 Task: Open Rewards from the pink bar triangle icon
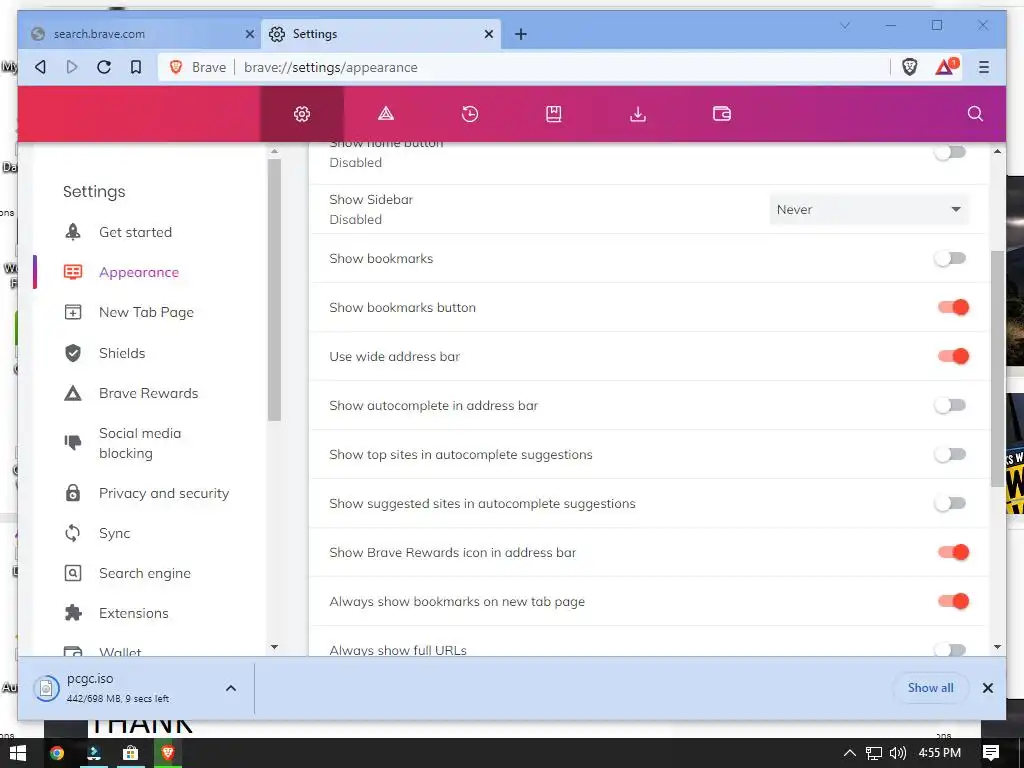point(386,114)
